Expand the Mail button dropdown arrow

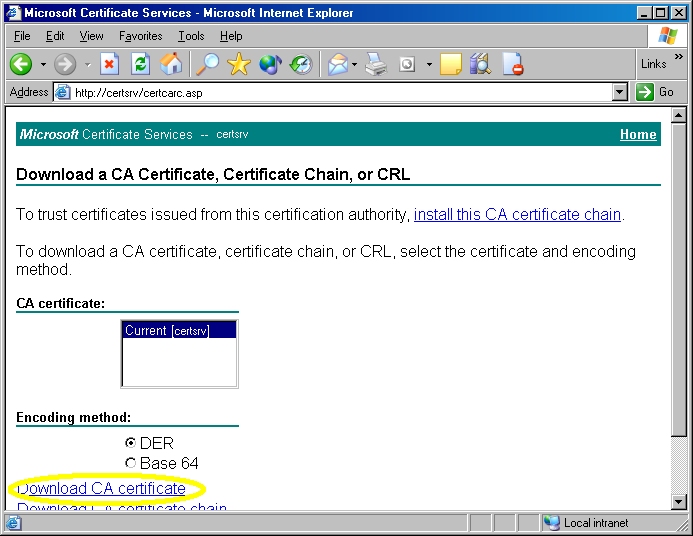354,65
